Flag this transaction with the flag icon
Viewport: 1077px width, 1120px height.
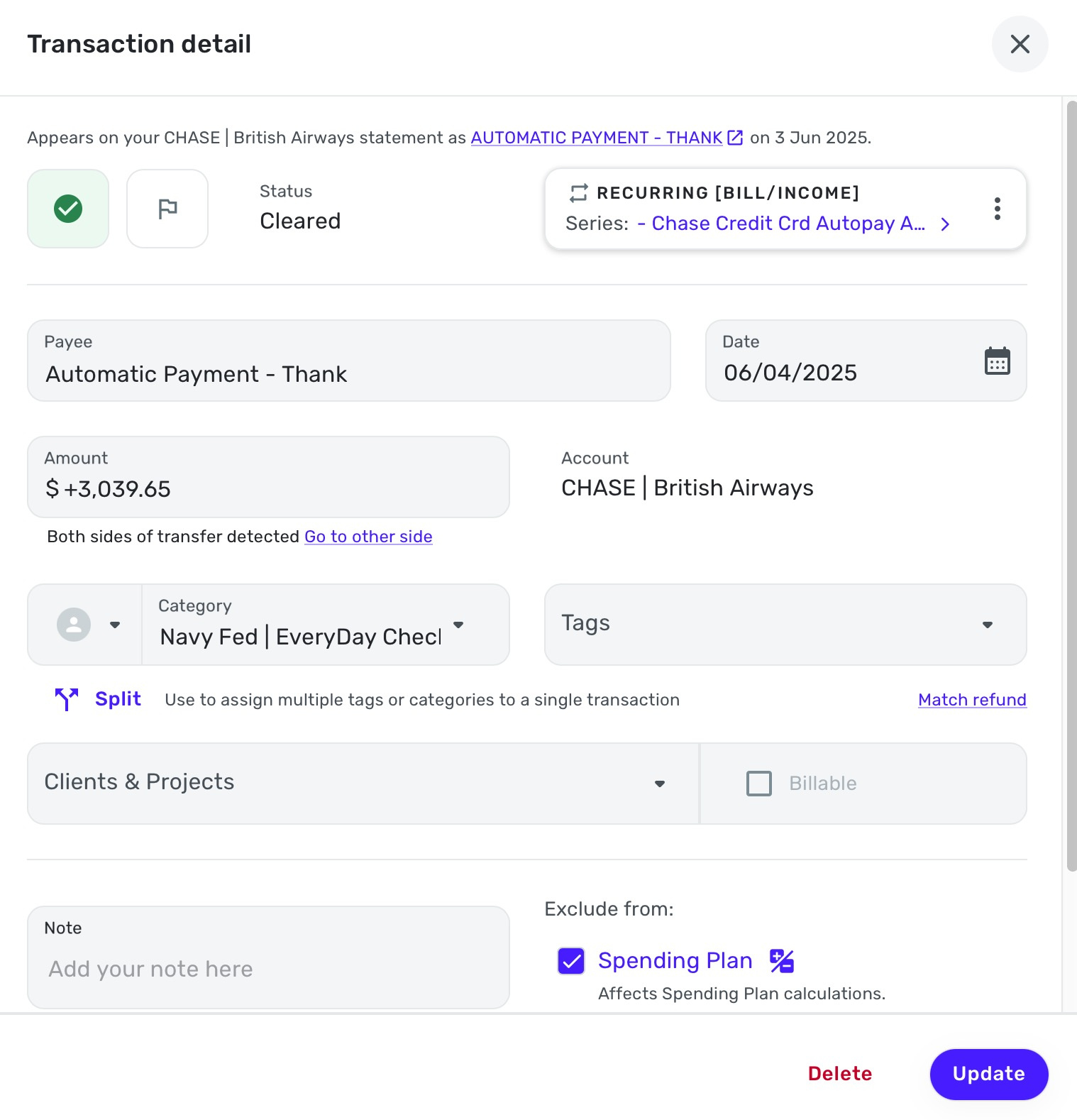coord(167,209)
